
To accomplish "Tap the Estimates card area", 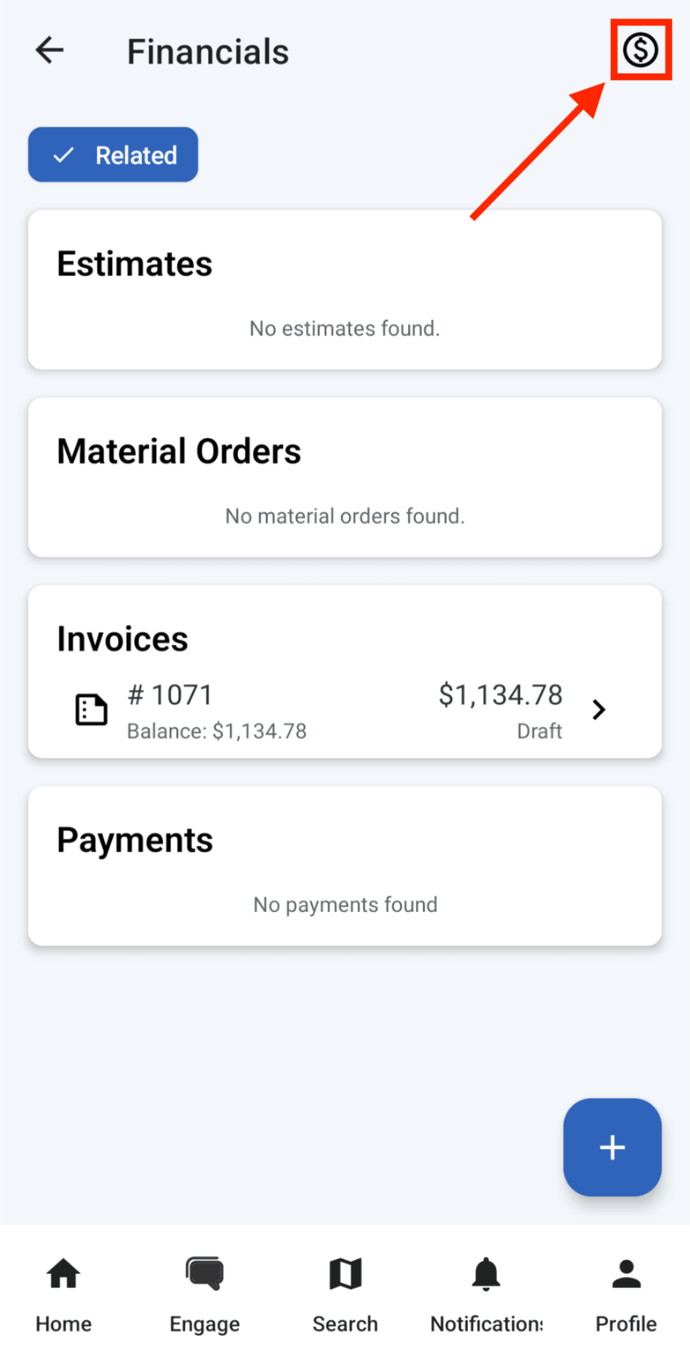I will click(x=345, y=290).
